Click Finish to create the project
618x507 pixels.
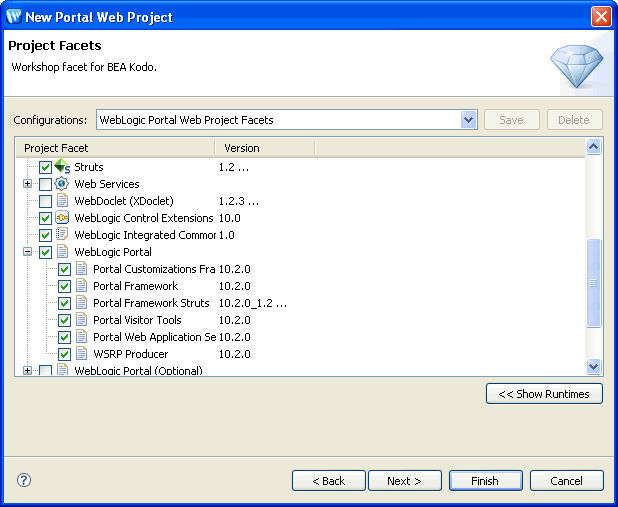pyautogui.click(x=486, y=481)
